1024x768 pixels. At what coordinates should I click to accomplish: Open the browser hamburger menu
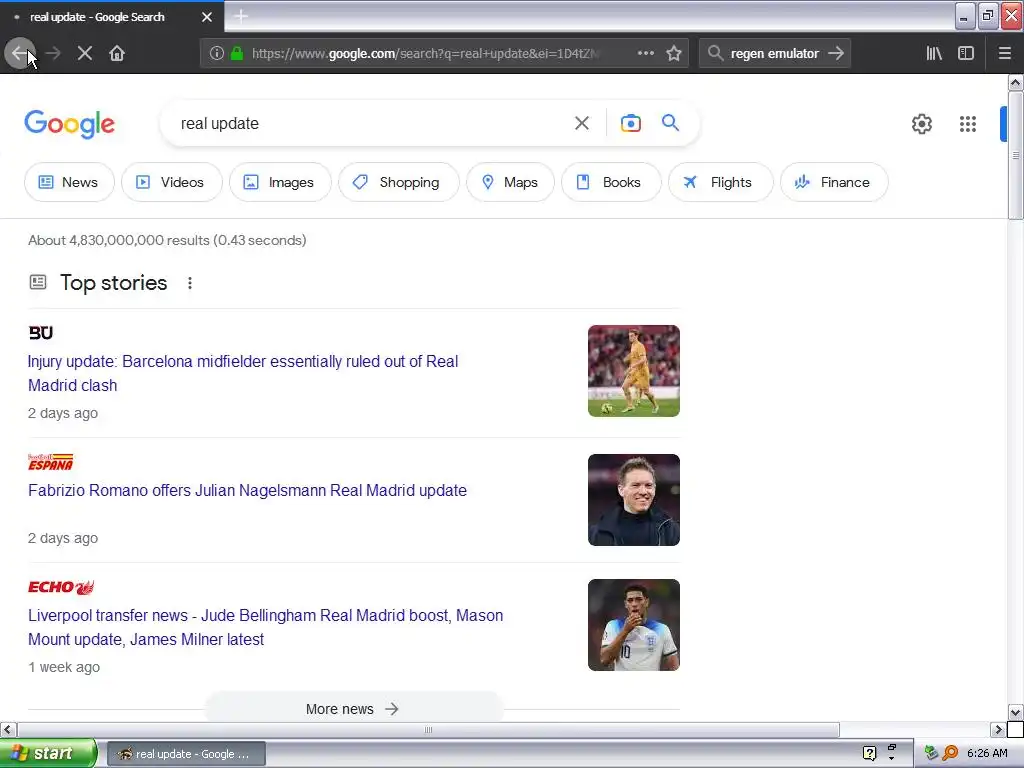1005,53
